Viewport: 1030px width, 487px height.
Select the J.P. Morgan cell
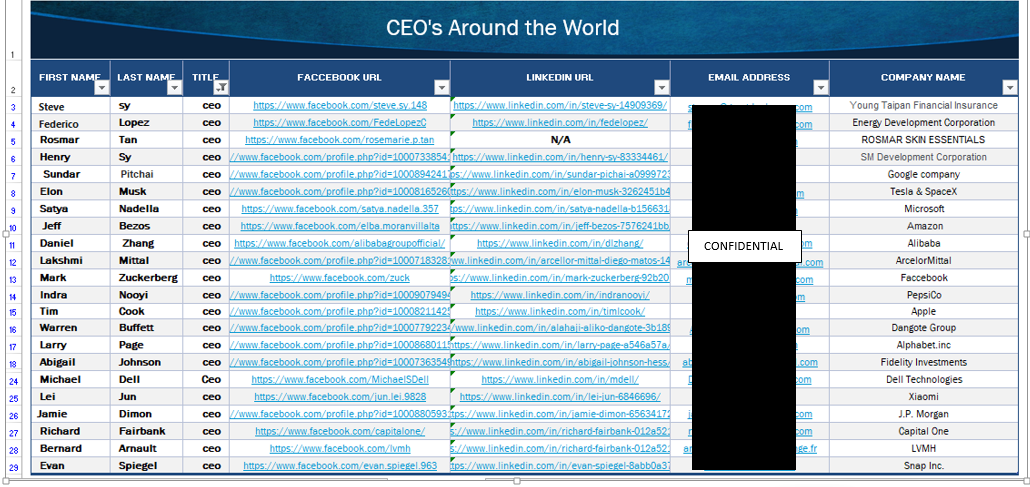tap(923, 414)
